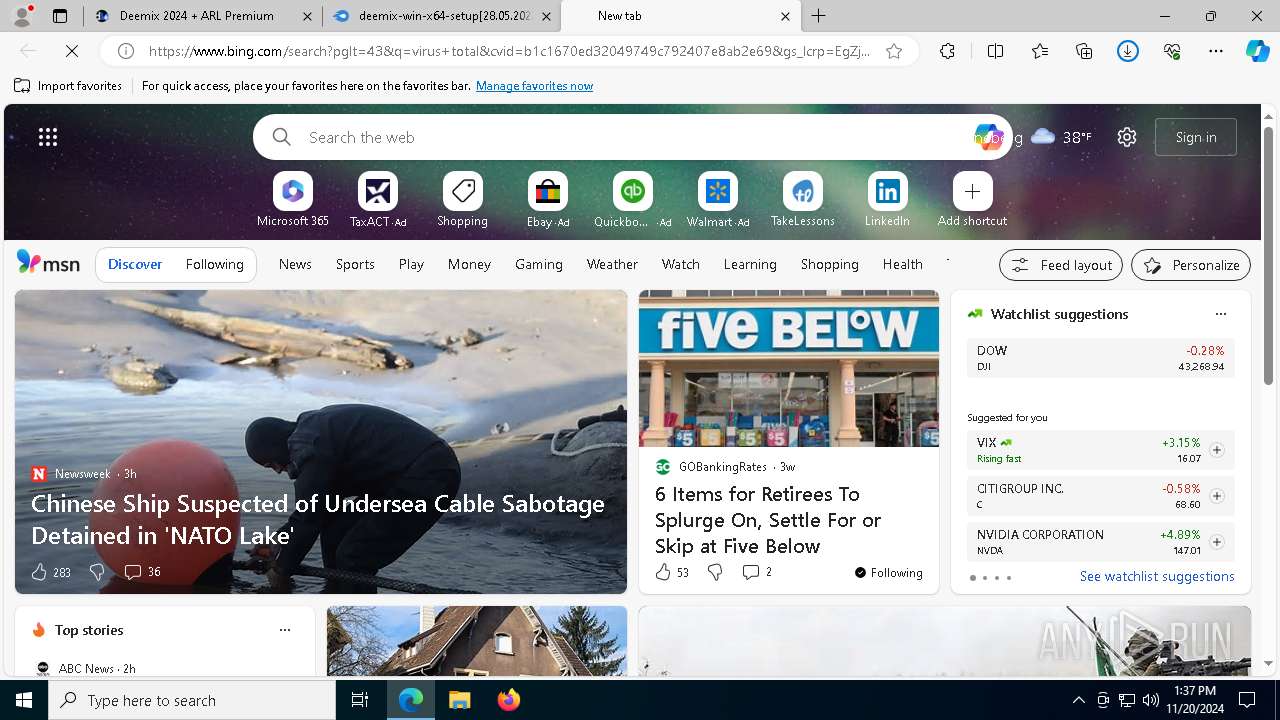Add Citigroup Inc. to watchlist
1280x720 pixels.
[x=1216, y=496]
